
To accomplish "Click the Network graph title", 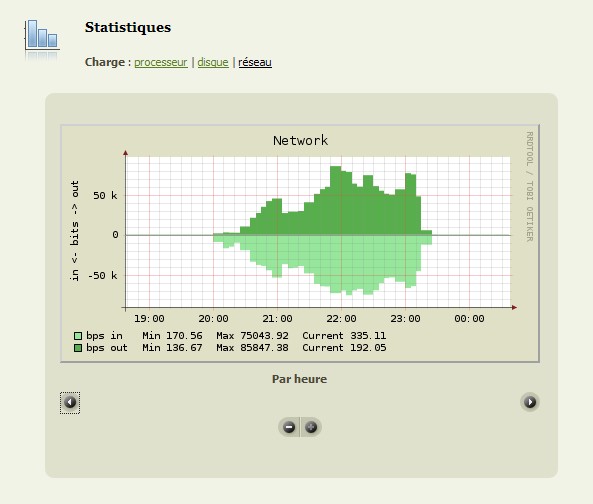I will 300,141.
